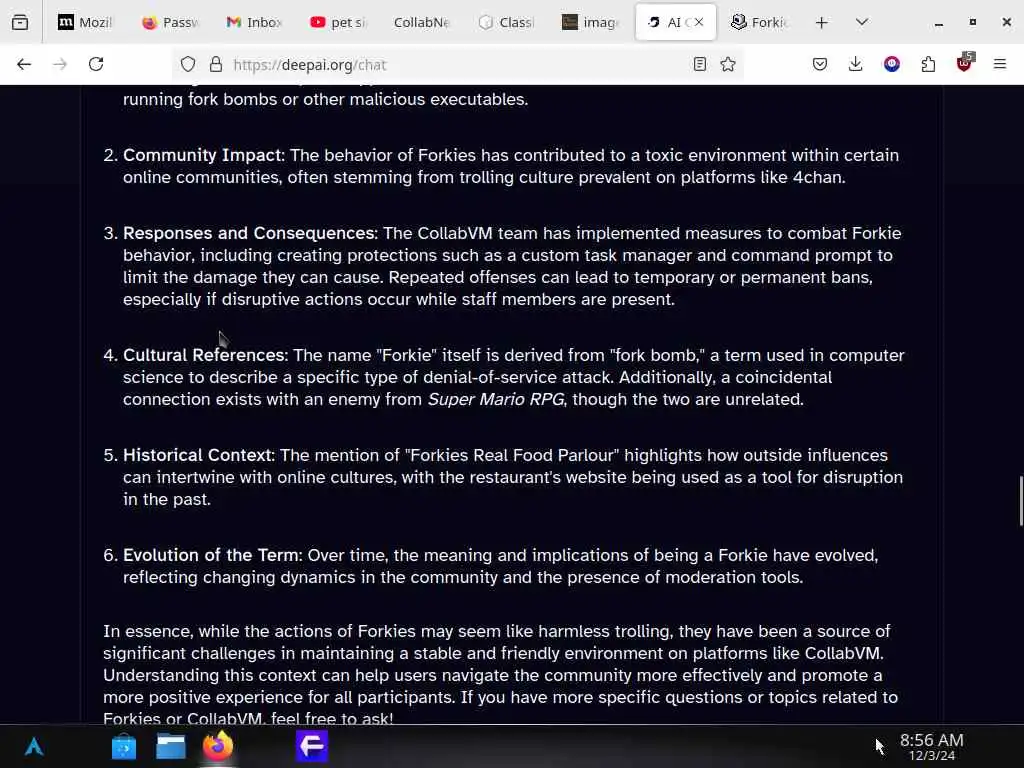
Task: Open tracking protection shield icon
Action: pos(188,65)
